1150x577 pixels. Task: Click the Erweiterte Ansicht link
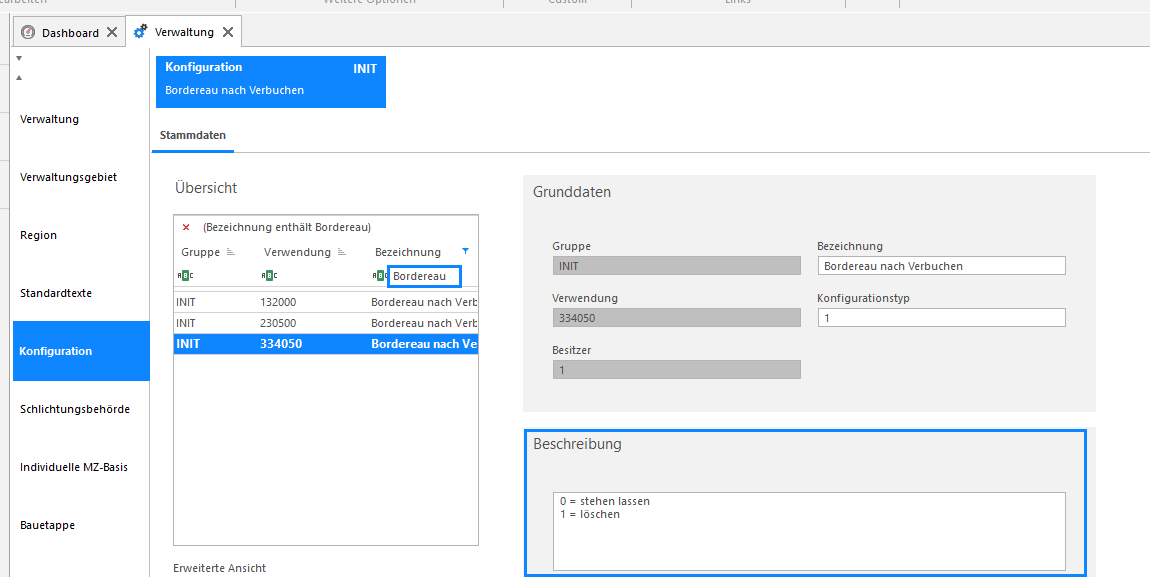click(219, 568)
